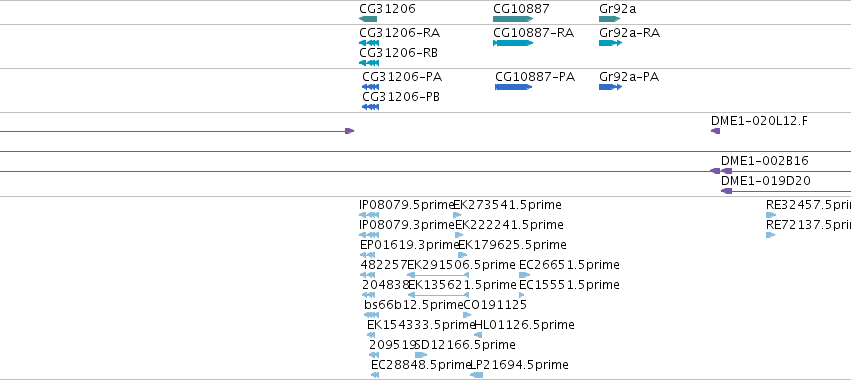The width and height of the screenshot is (851, 380).
Task: Click the DME1-019D20 feature arrow
Action: point(727,191)
